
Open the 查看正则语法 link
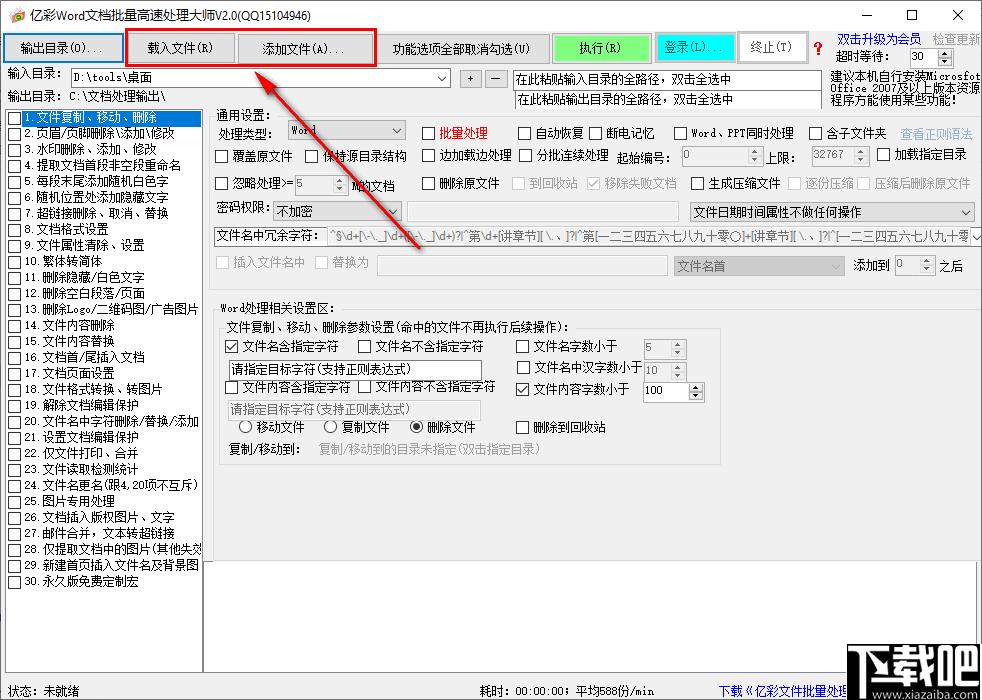point(936,133)
